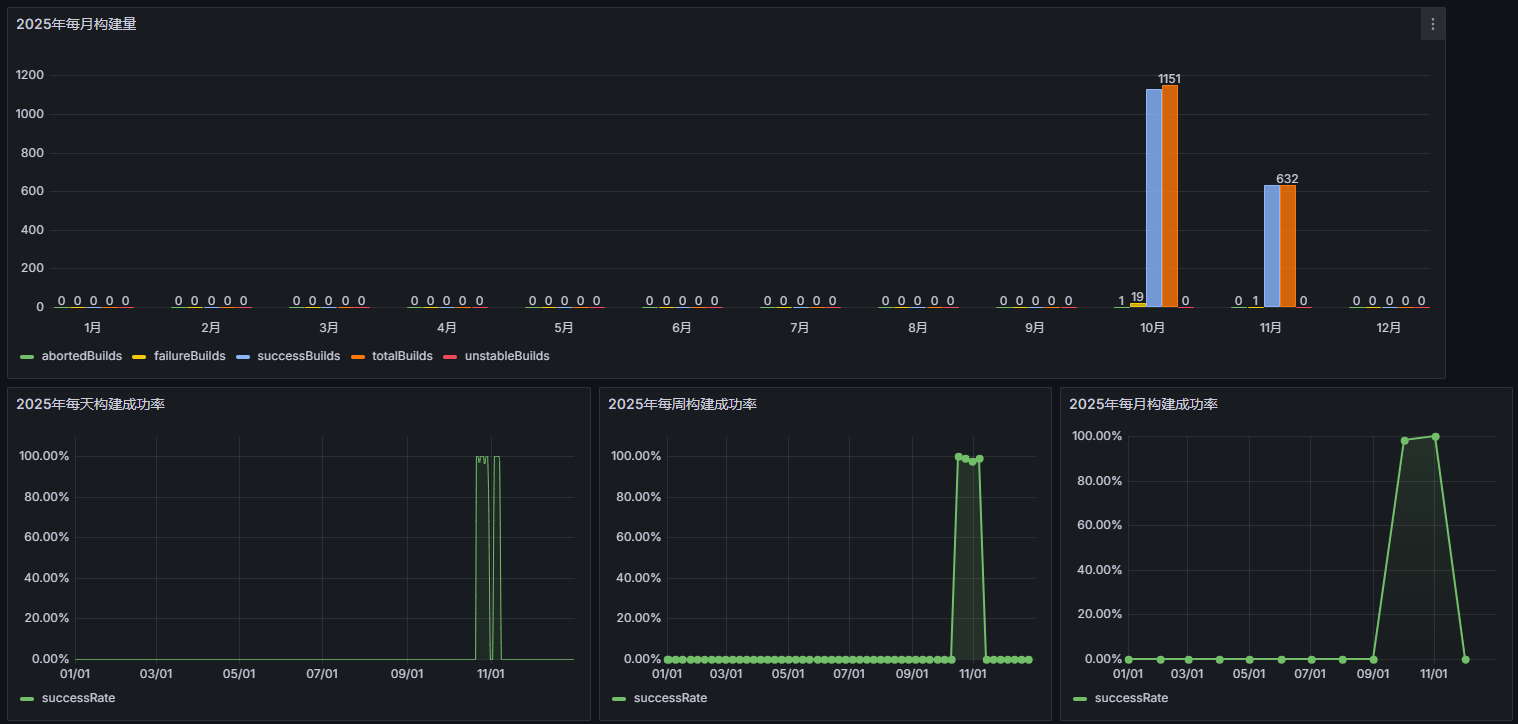1518x724 pixels.
Task: Open the panel menu three-dots icon
Action: click(1433, 25)
